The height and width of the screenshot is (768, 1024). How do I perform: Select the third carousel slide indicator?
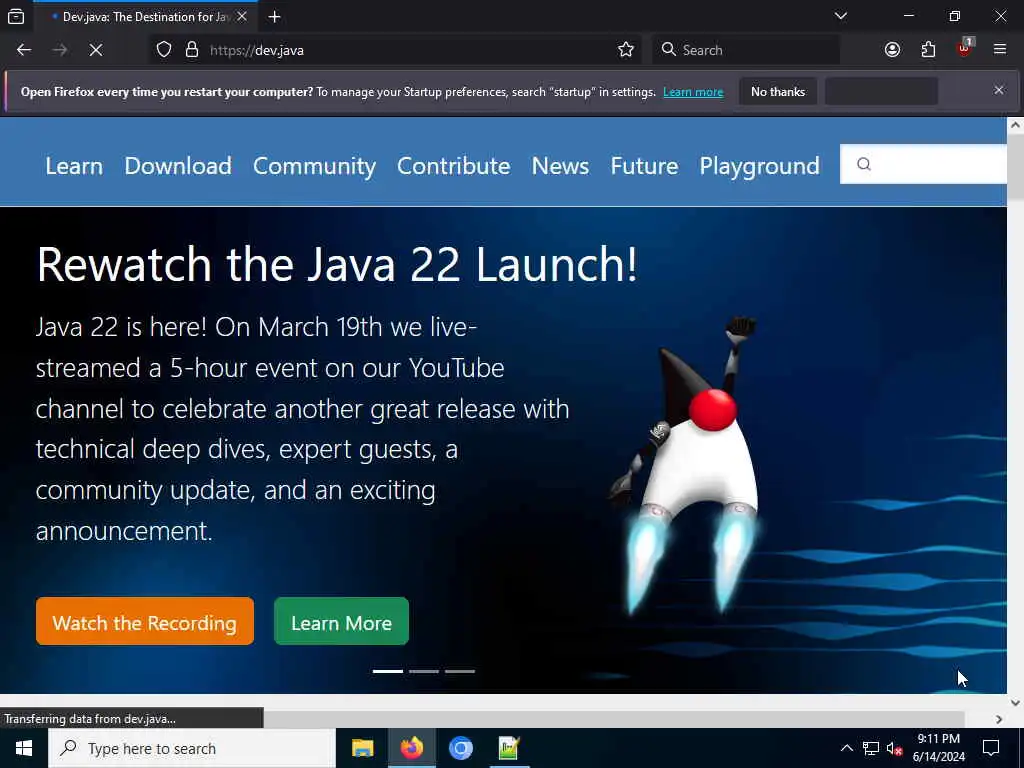[460, 671]
